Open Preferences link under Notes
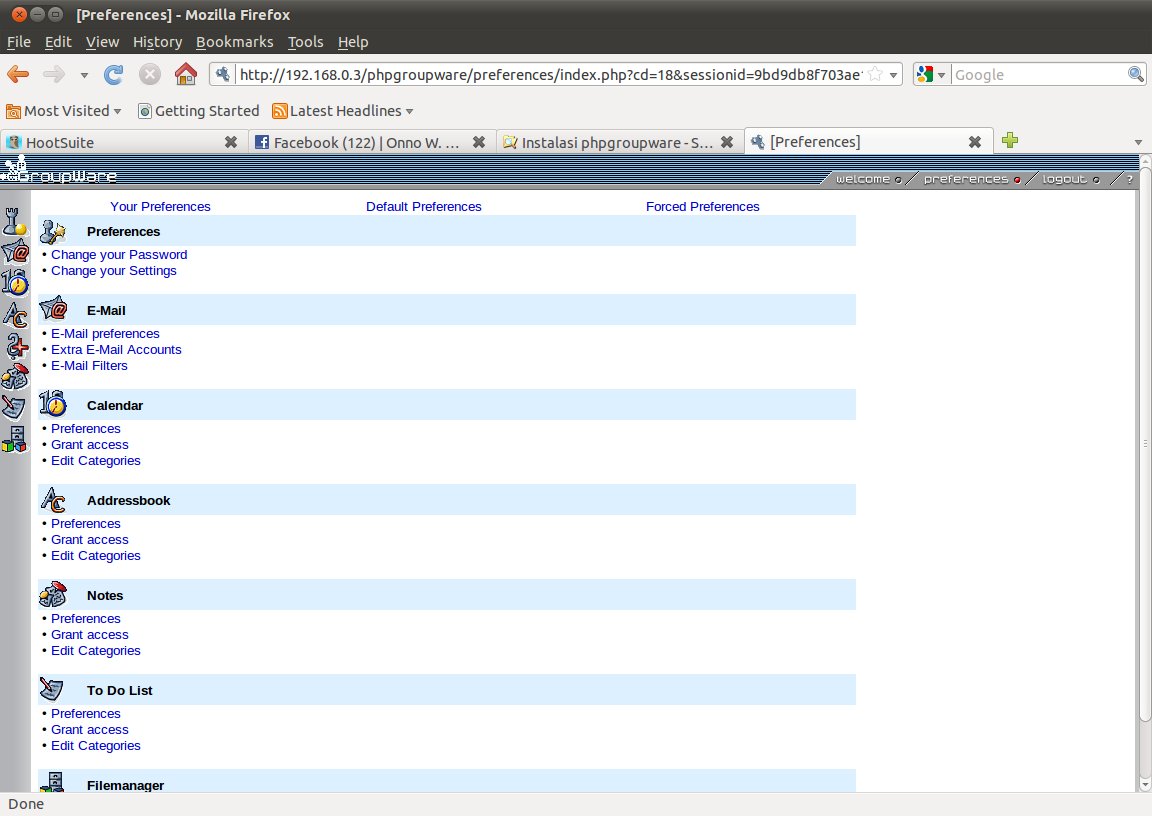 (85, 618)
